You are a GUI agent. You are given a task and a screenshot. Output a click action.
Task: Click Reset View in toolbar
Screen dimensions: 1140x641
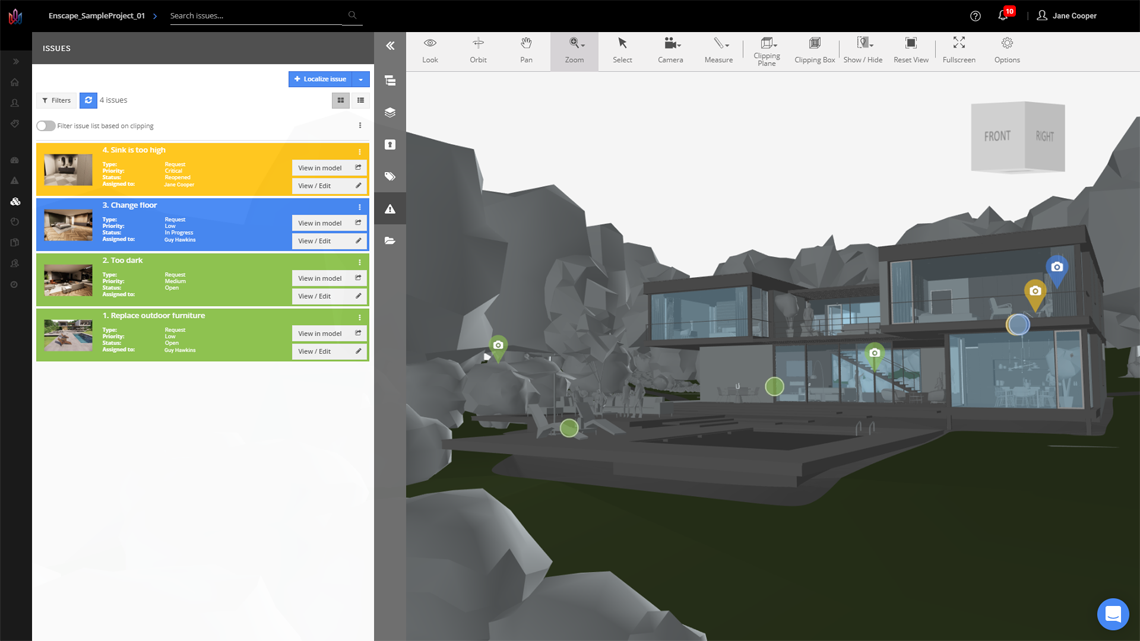click(x=910, y=51)
